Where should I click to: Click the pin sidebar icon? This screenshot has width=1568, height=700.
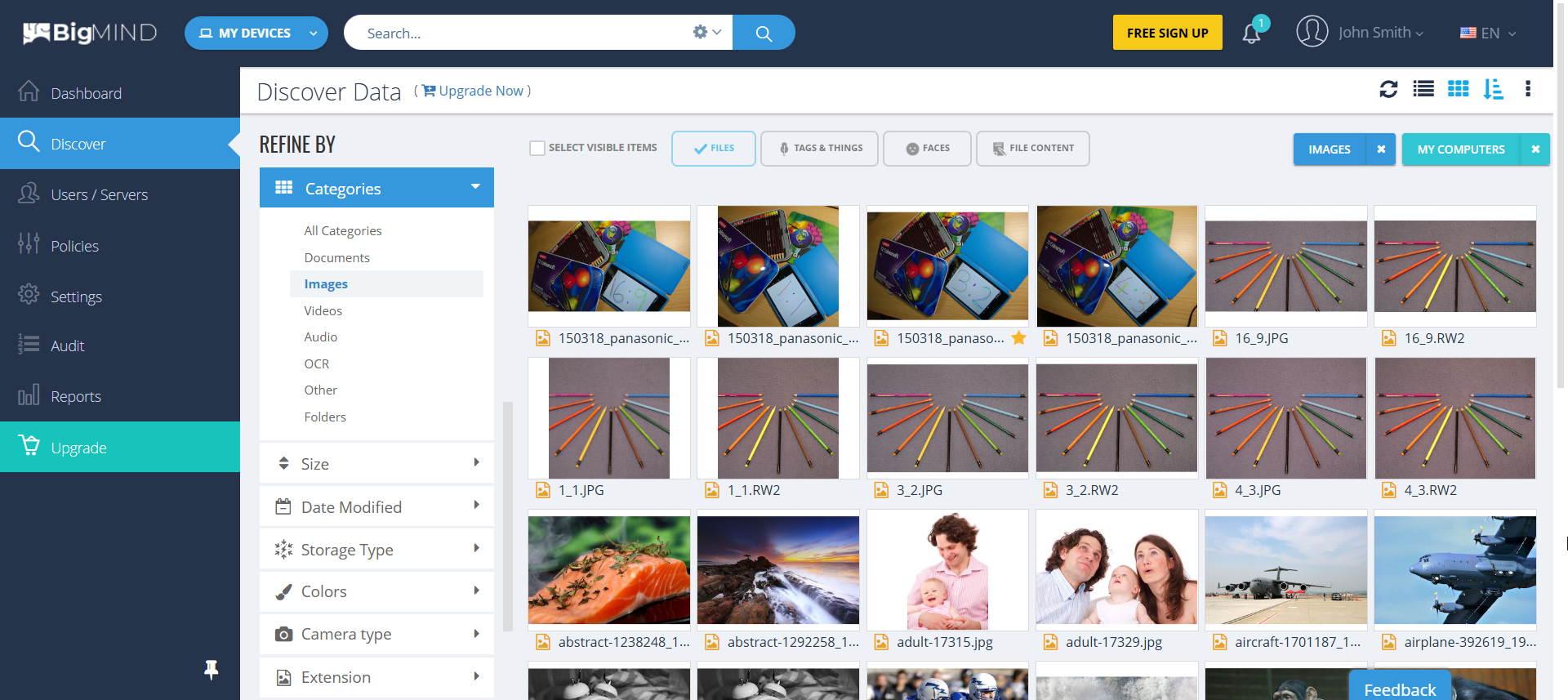point(211,670)
